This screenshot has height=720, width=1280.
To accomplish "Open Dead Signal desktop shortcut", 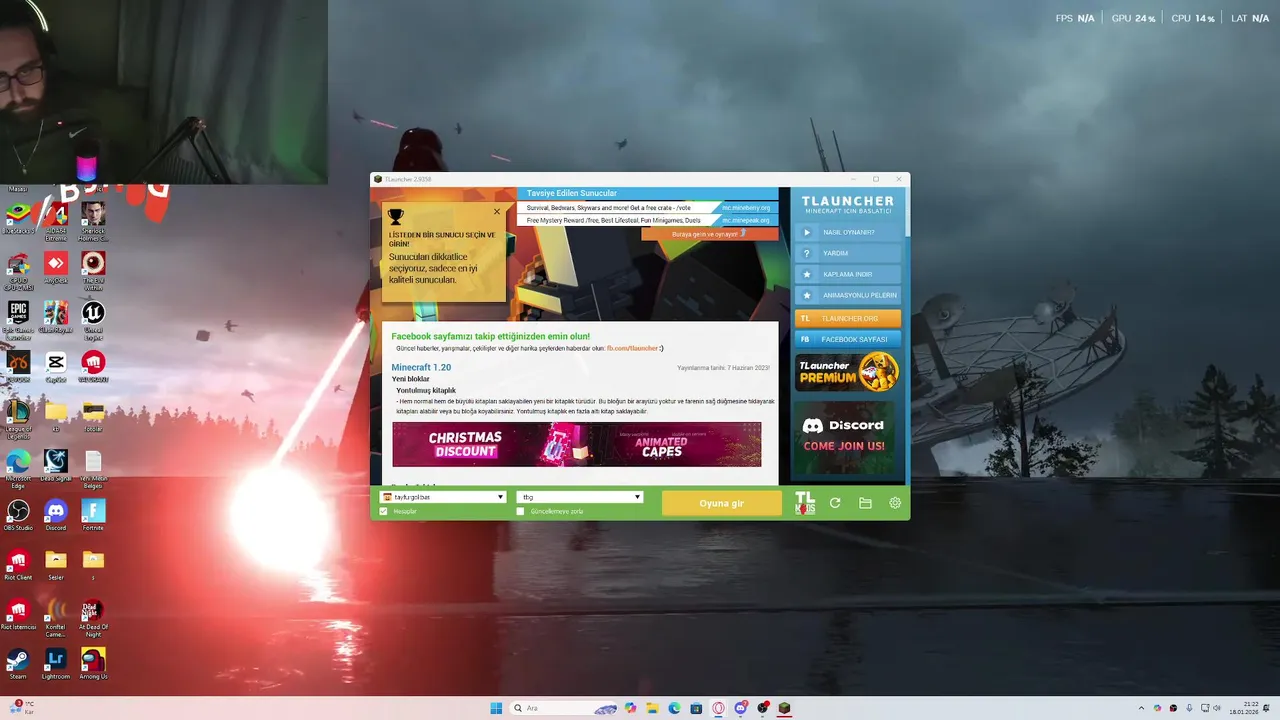I will (56, 466).
